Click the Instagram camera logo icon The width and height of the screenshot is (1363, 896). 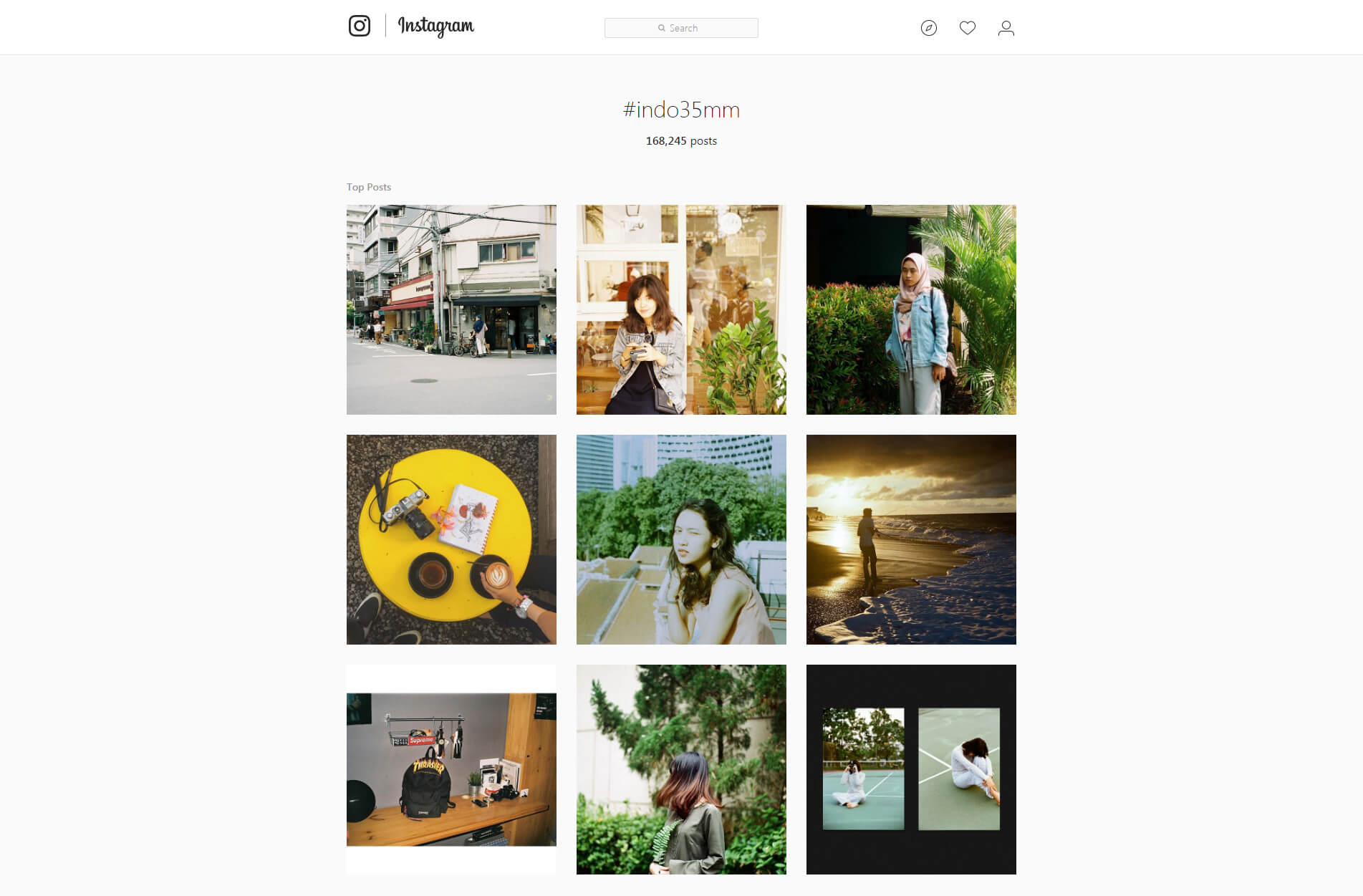(359, 26)
